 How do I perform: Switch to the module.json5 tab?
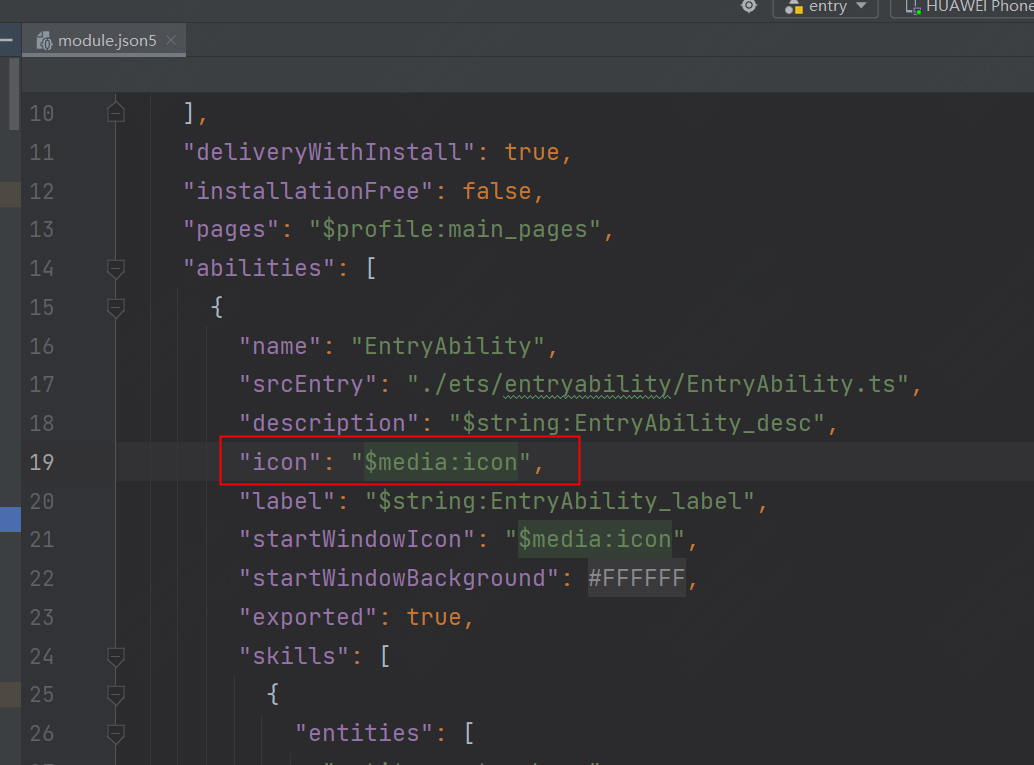(104, 41)
